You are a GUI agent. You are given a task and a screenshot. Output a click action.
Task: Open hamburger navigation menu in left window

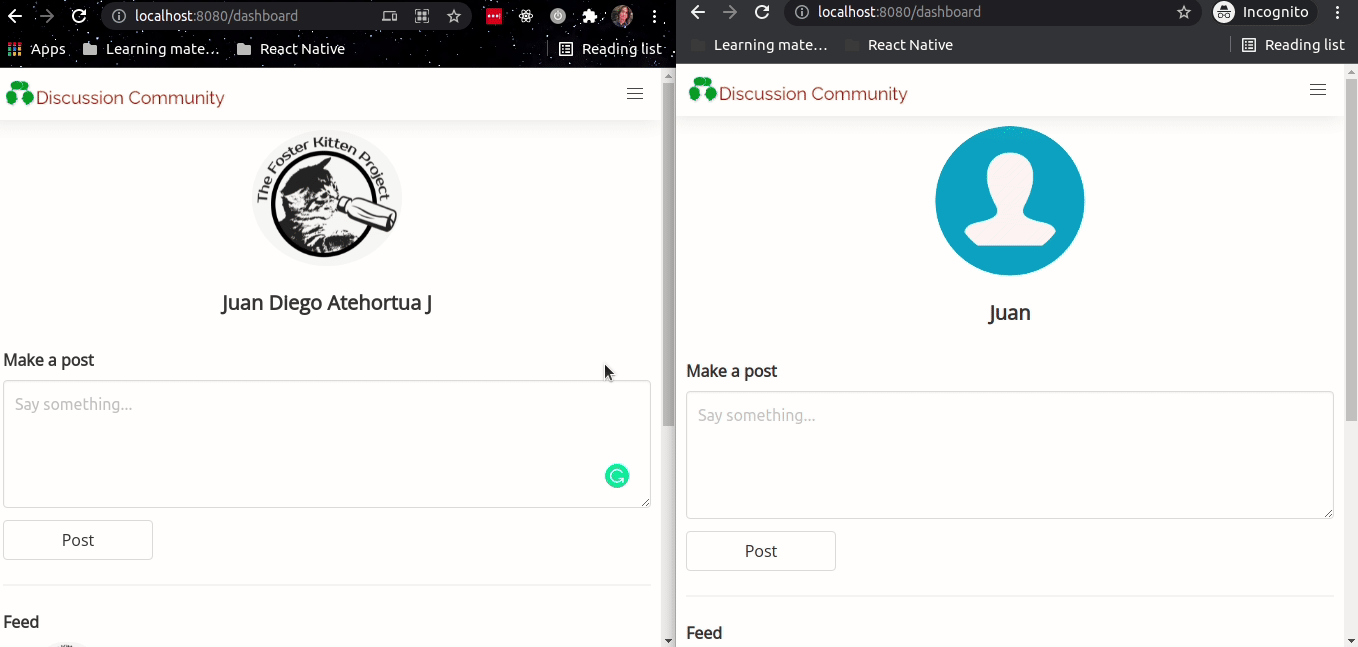click(635, 94)
